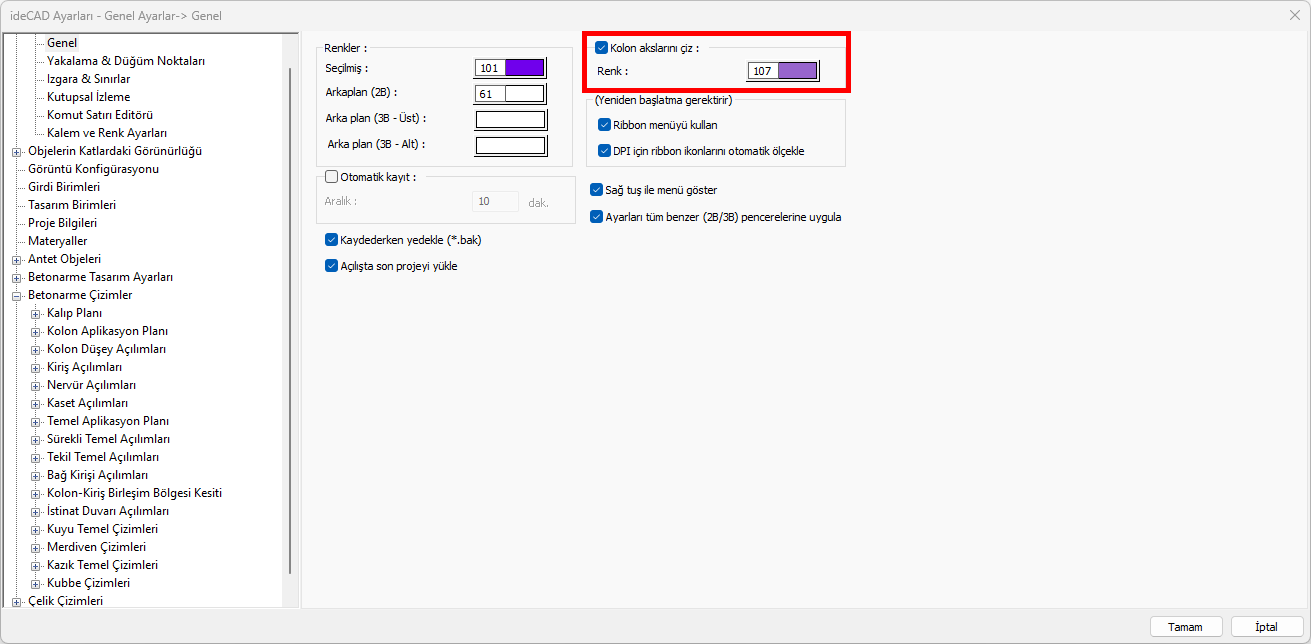Expand Betonarme Tasarım Ayarları node

point(16,278)
